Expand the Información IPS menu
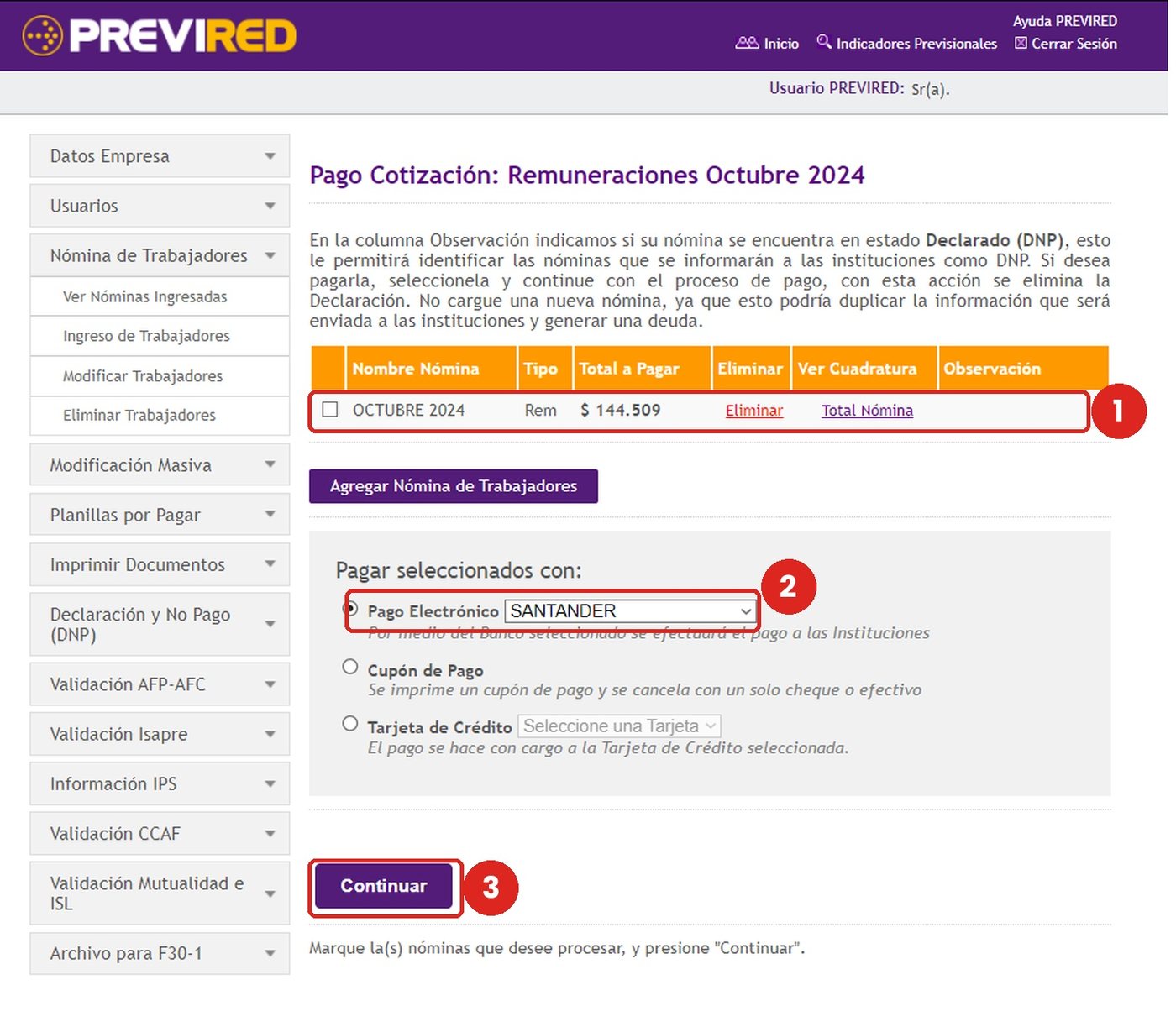This screenshot has width=1176, height=1027. pyautogui.click(x=160, y=783)
